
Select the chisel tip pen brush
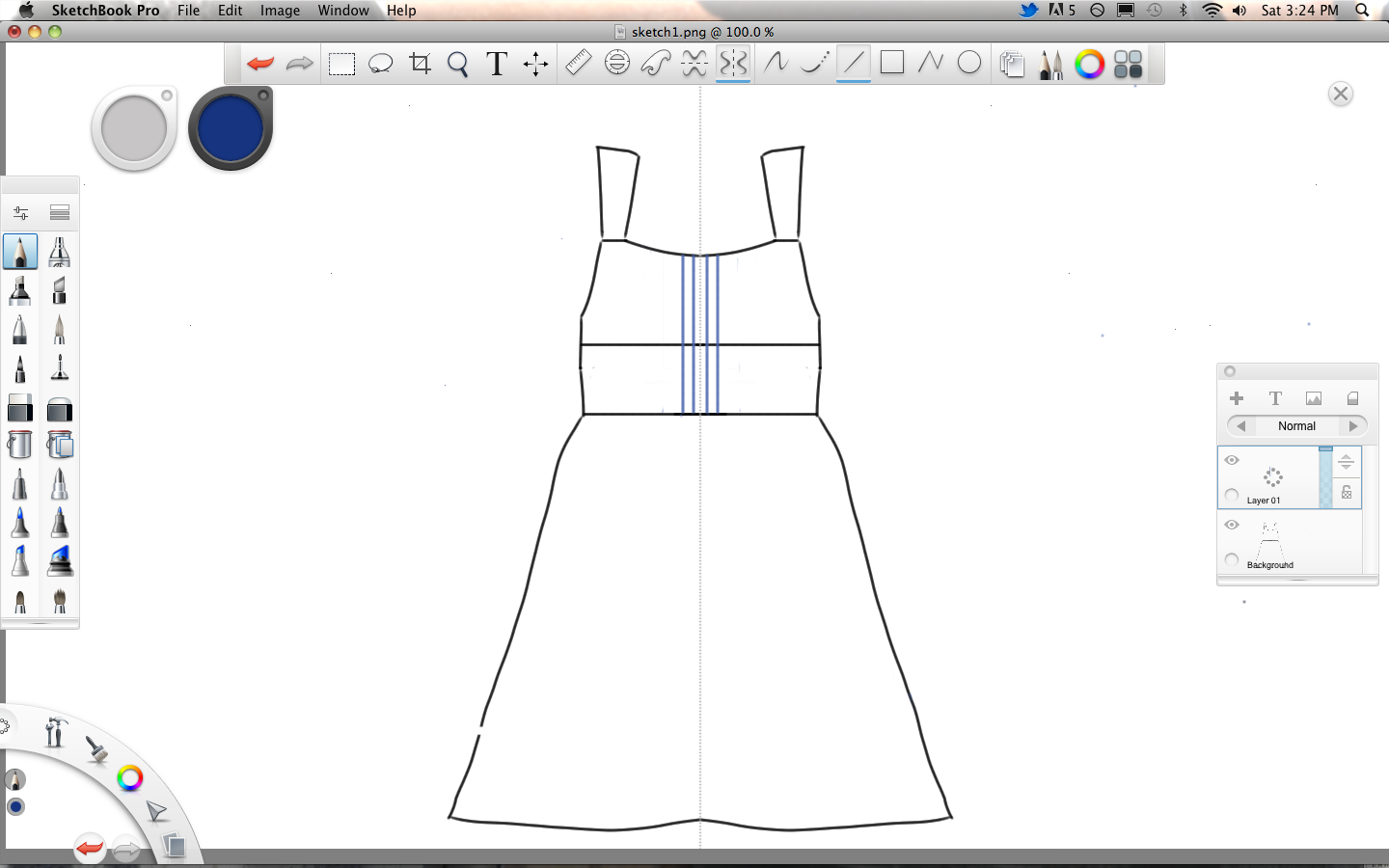point(60,290)
